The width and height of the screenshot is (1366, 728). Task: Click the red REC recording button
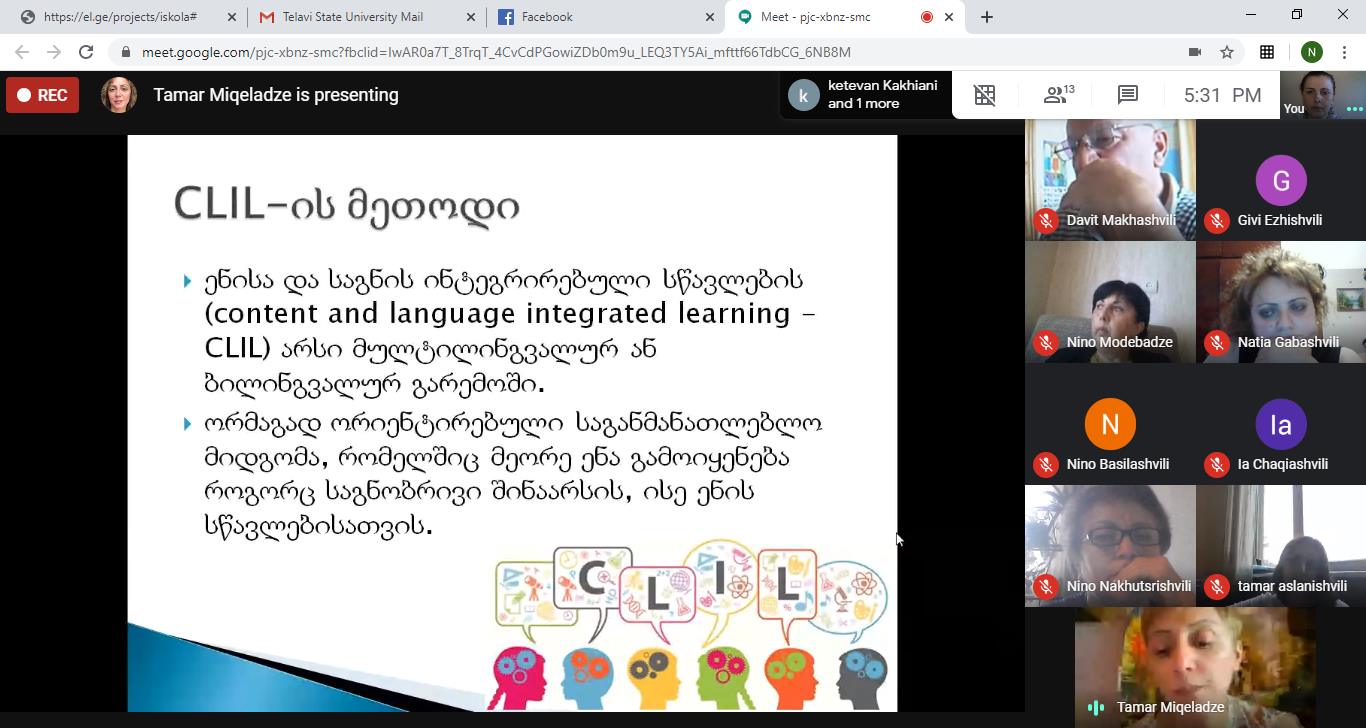click(x=42, y=95)
